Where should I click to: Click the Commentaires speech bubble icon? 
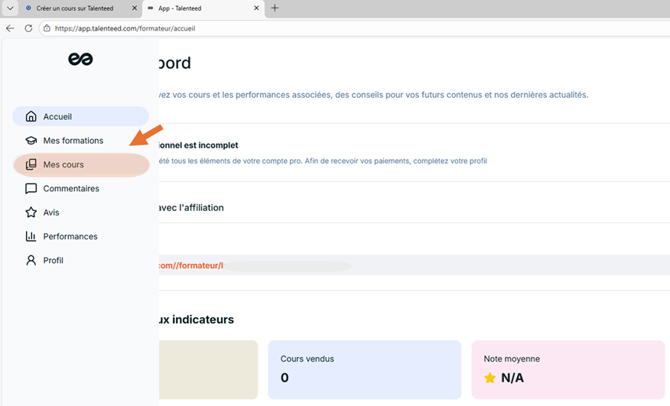[x=31, y=189]
